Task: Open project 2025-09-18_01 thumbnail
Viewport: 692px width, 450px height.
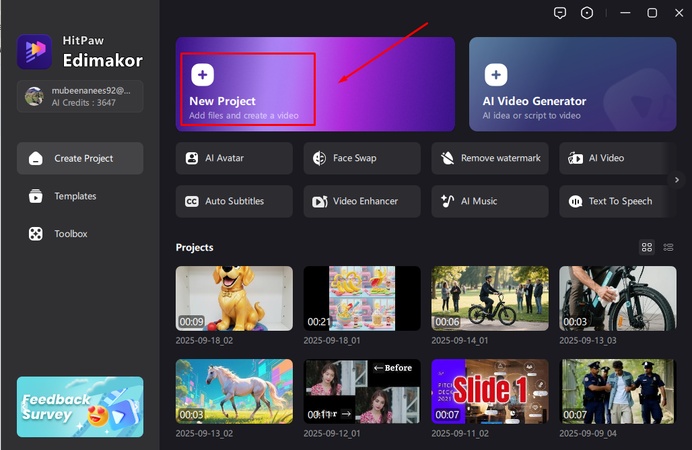Action: [x=362, y=298]
